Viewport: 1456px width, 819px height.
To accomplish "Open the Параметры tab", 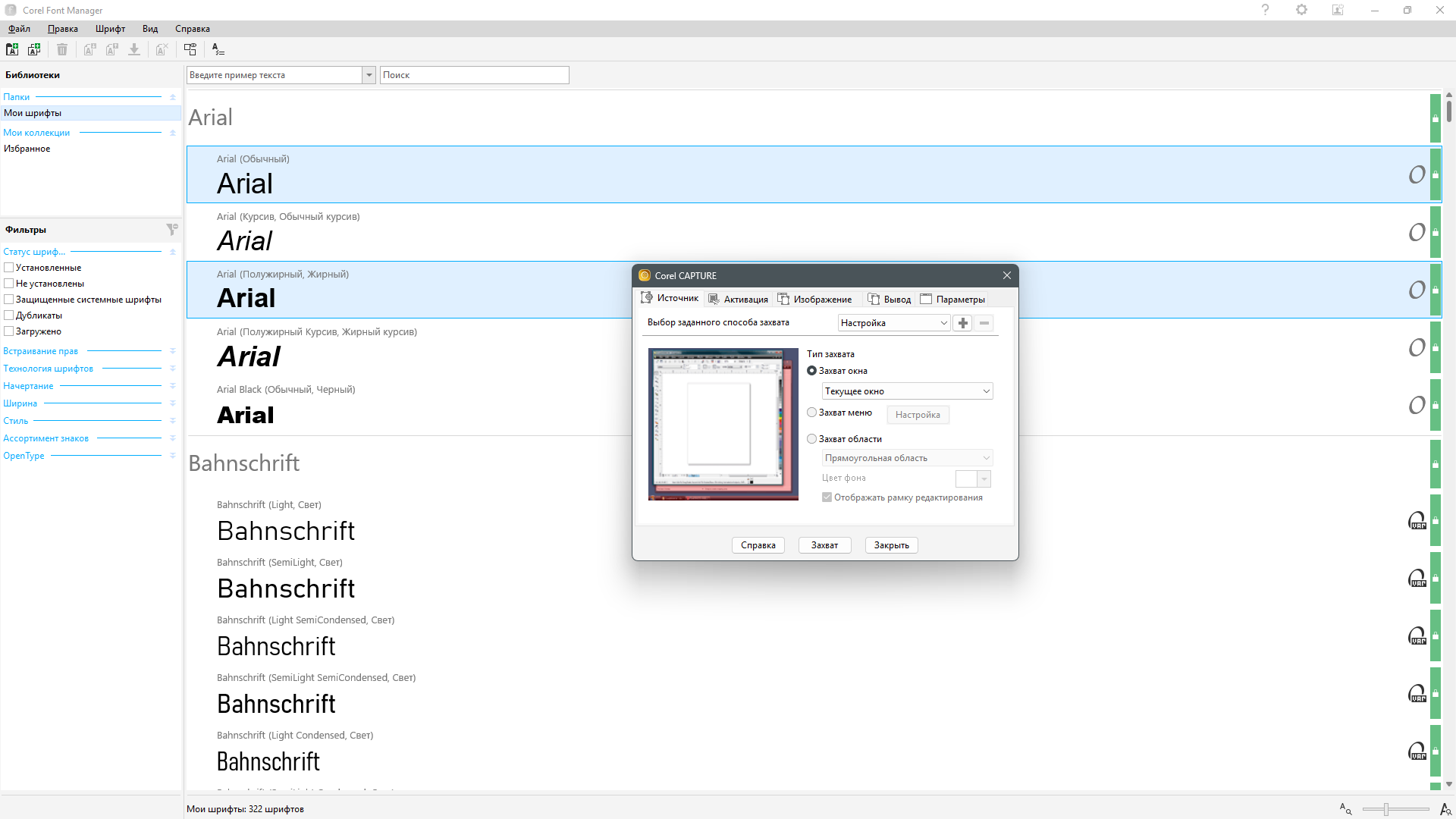I will tap(952, 300).
